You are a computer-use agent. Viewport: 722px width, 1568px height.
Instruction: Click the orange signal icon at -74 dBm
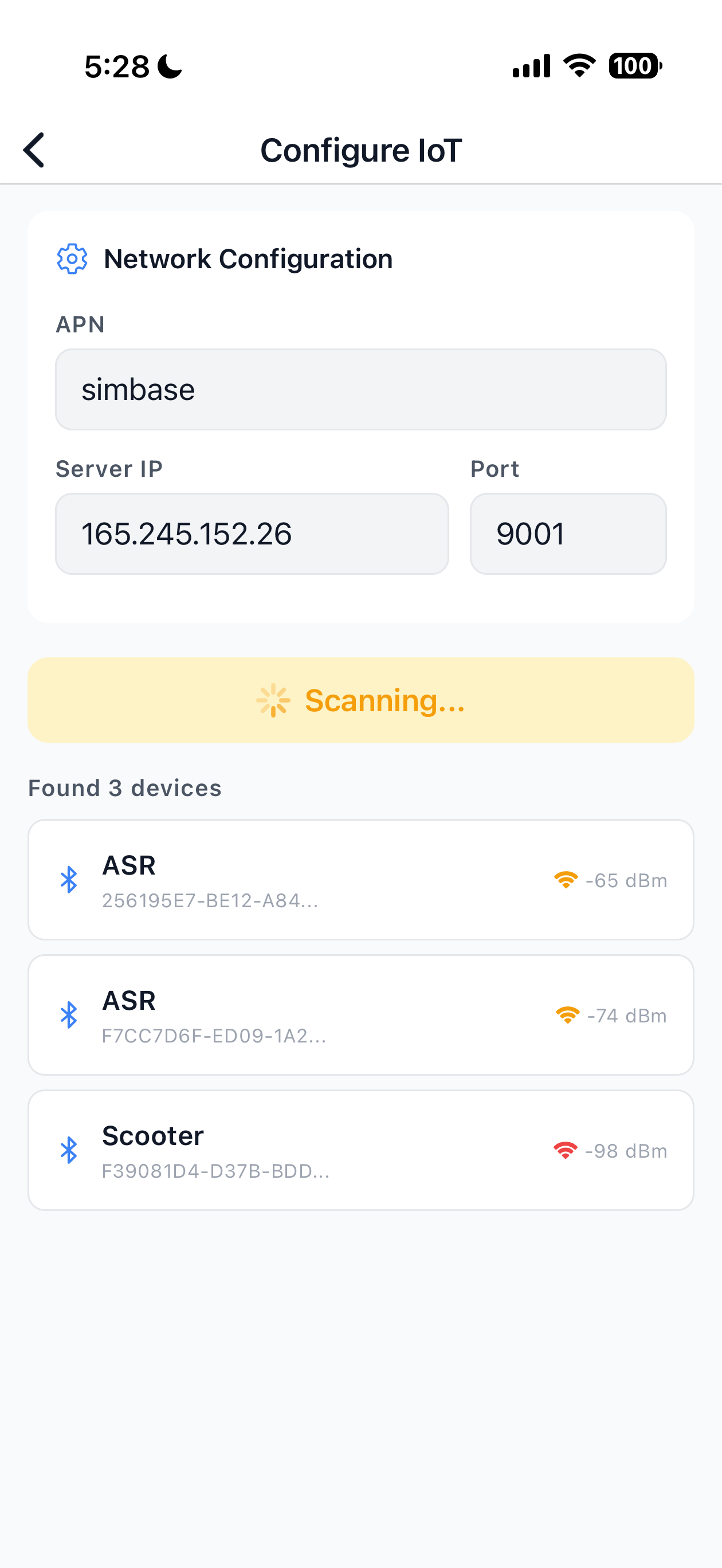point(567,1016)
